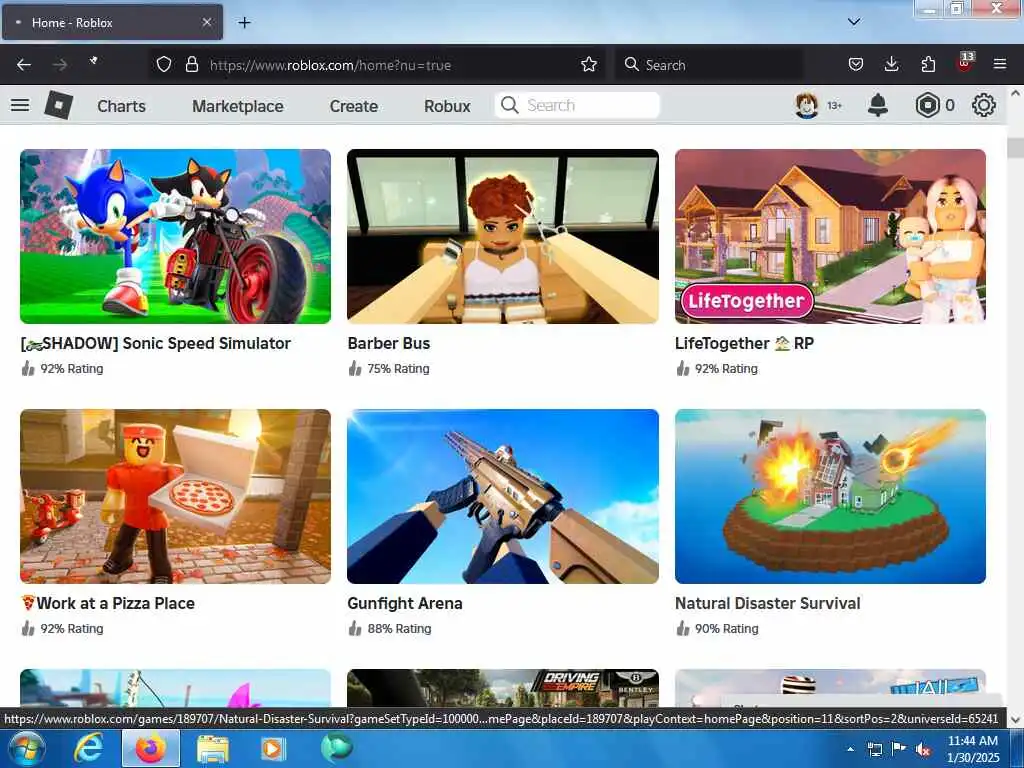
Task: Click the Roblox logo home icon
Action: tap(59, 105)
